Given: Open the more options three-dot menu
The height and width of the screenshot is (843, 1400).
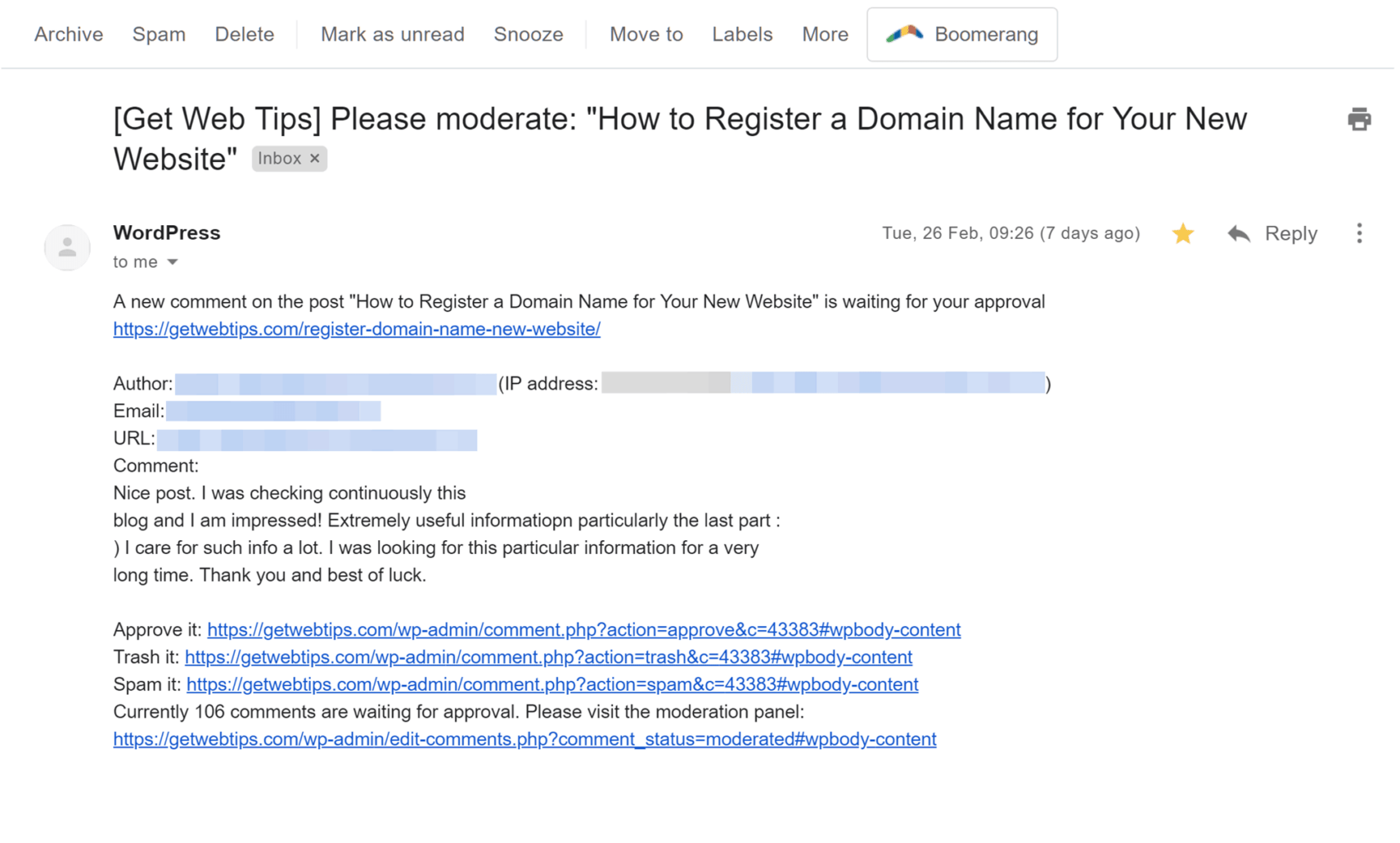Looking at the screenshot, I should 1358,233.
